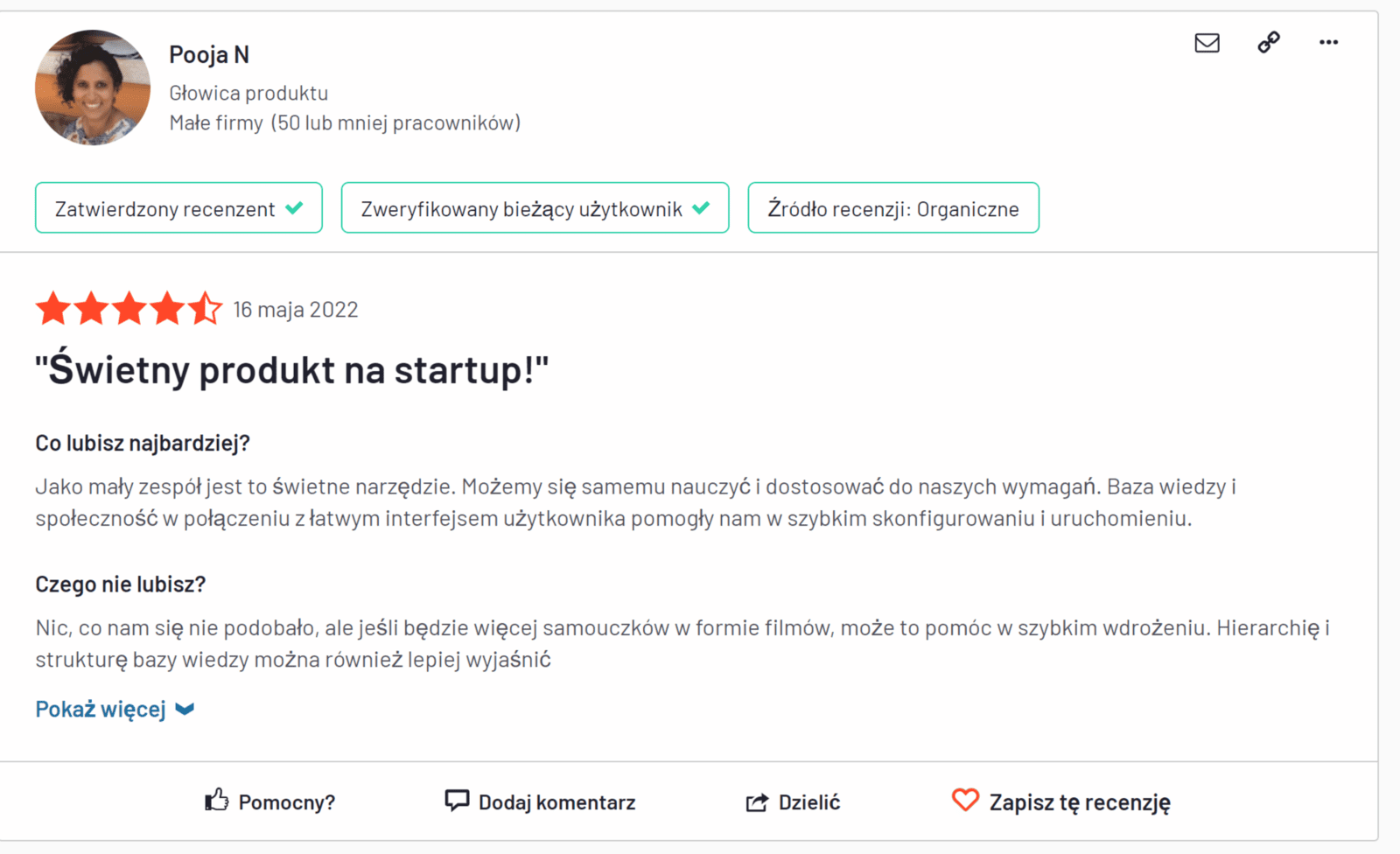Click the Zatwierdzony recenzent checkmark badge

(x=178, y=208)
